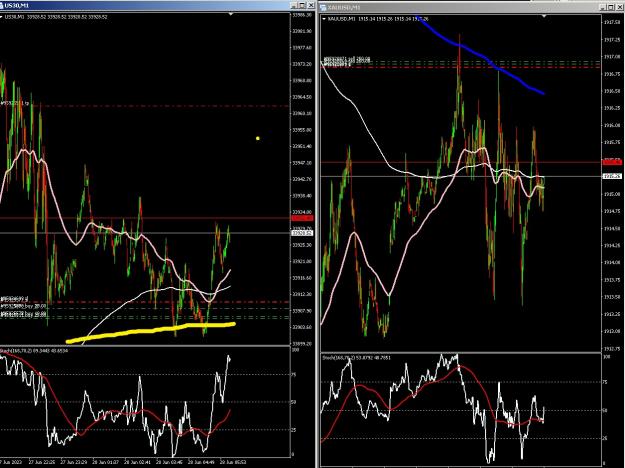Click the 33942.70 price axis value
Screen dimensions: 625x468
click(302, 179)
